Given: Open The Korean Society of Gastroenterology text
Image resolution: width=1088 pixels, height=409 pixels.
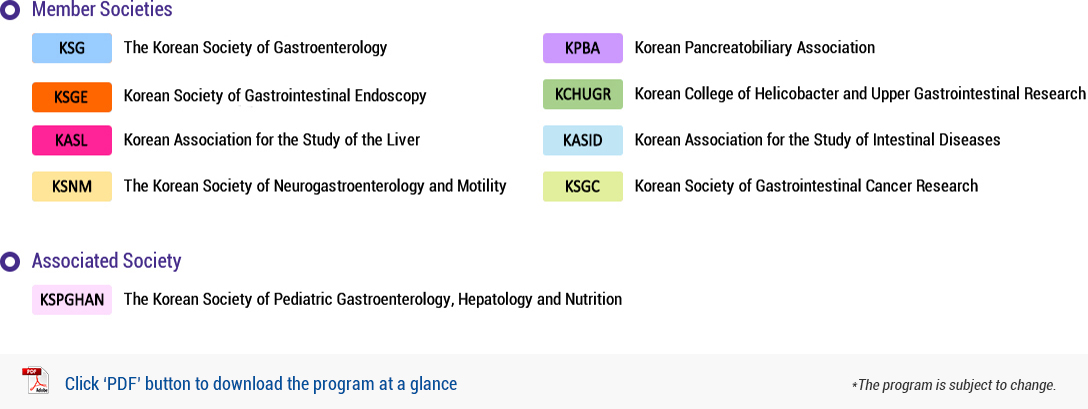Looking at the screenshot, I should coord(255,48).
